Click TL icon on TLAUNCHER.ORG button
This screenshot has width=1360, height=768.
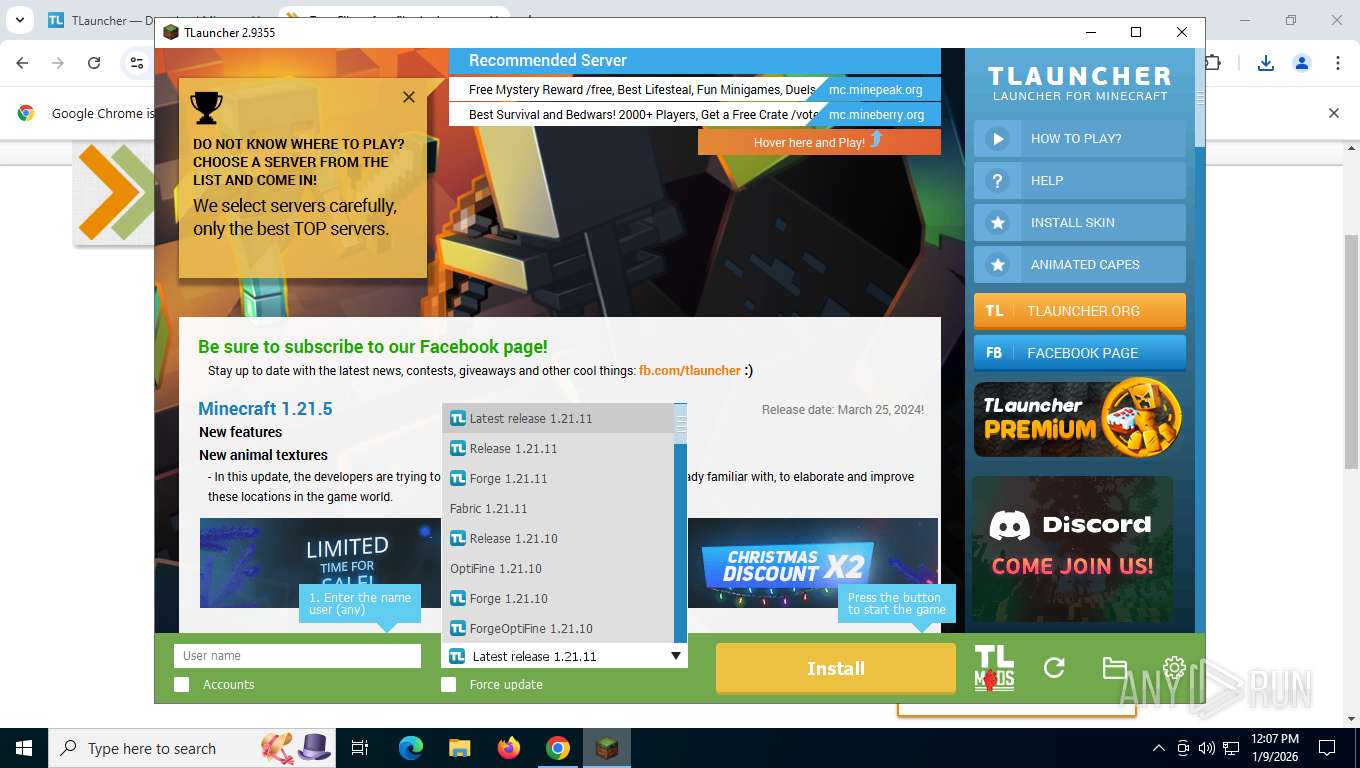point(994,311)
